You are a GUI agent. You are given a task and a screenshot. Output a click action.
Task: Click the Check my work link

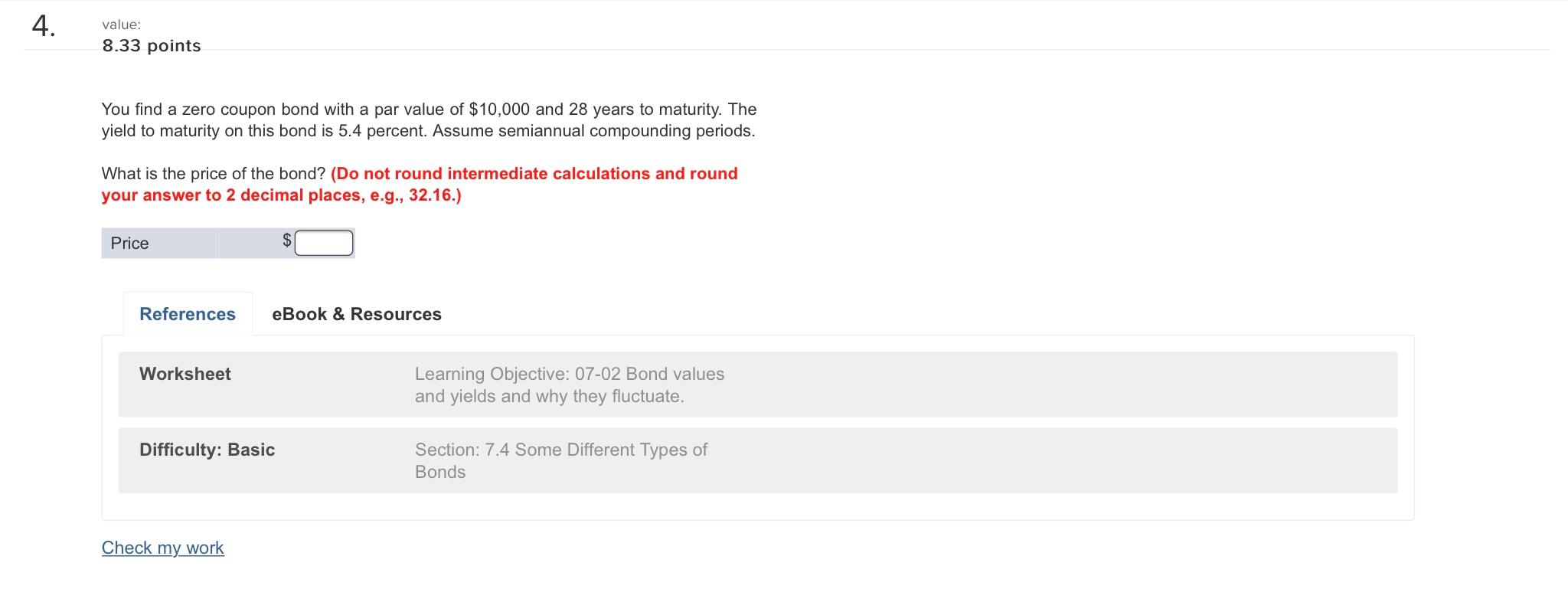tap(162, 548)
